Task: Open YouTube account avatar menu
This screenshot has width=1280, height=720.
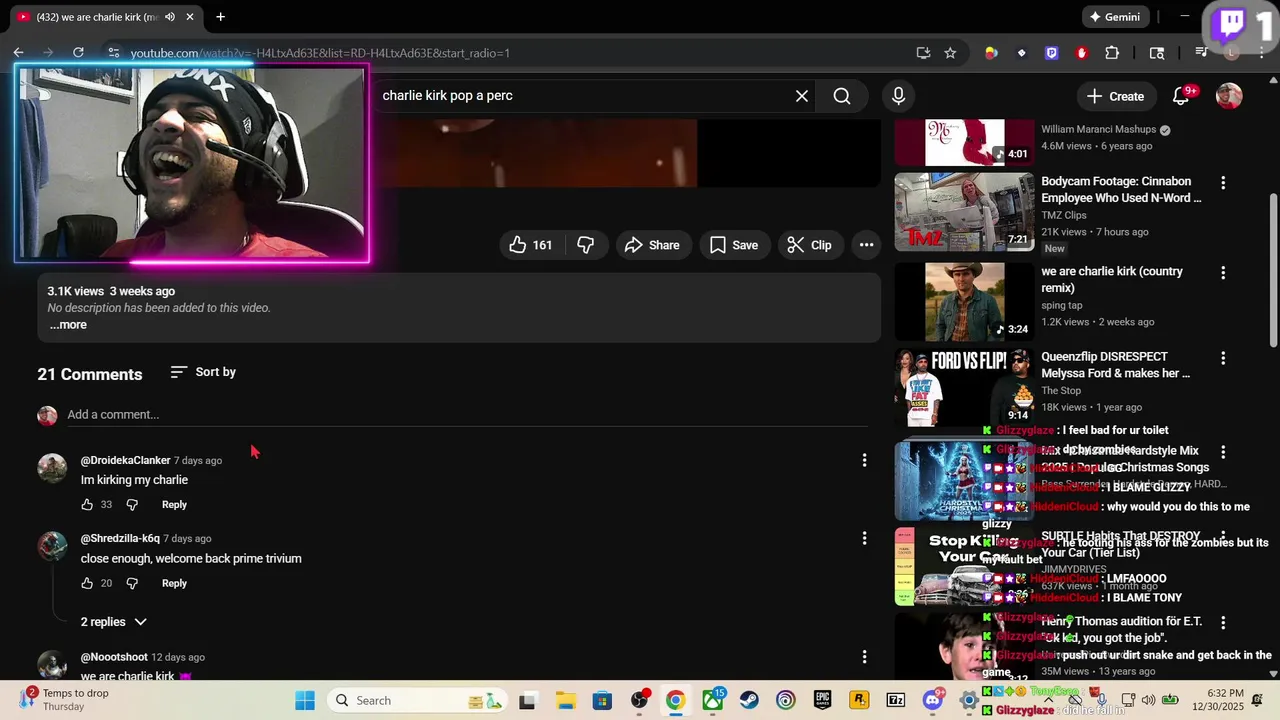Action: tap(1229, 96)
